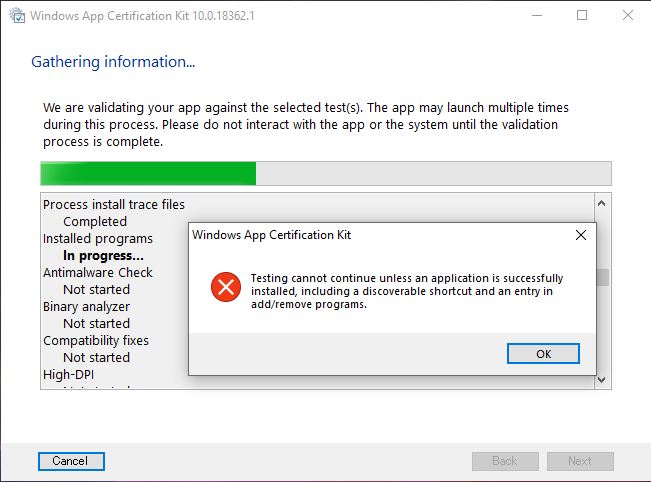
Task: Click the disabled Next button
Action: point(580,461)
